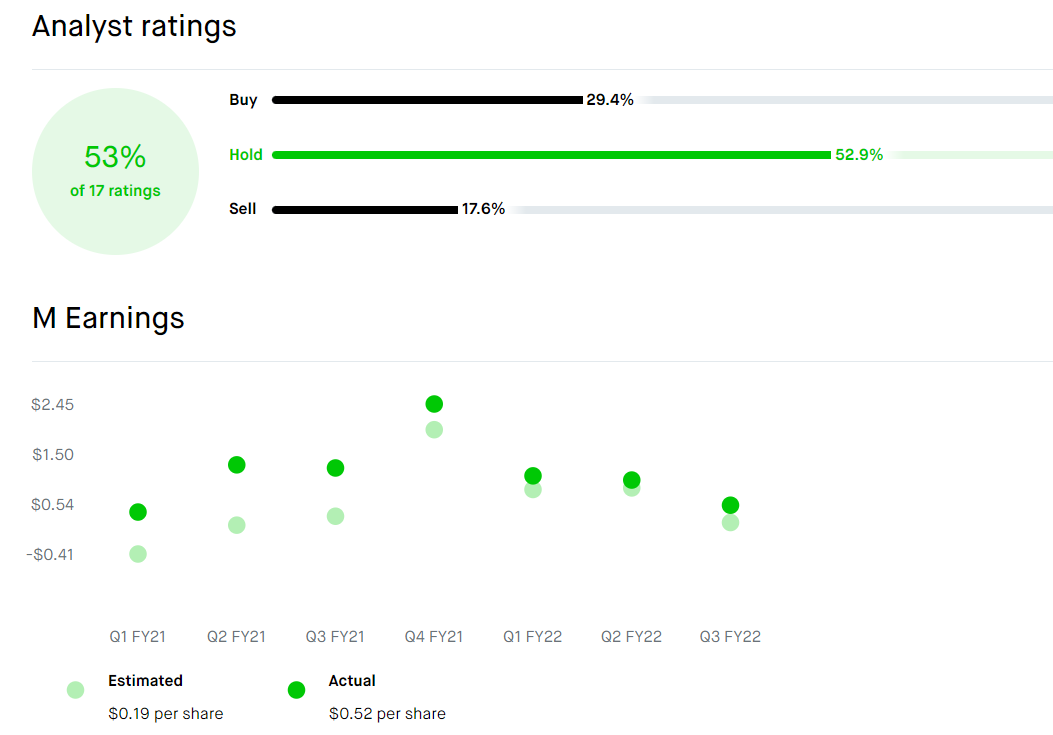Select the Q3 FY21 estimated earnings dot

click(335, 516)
